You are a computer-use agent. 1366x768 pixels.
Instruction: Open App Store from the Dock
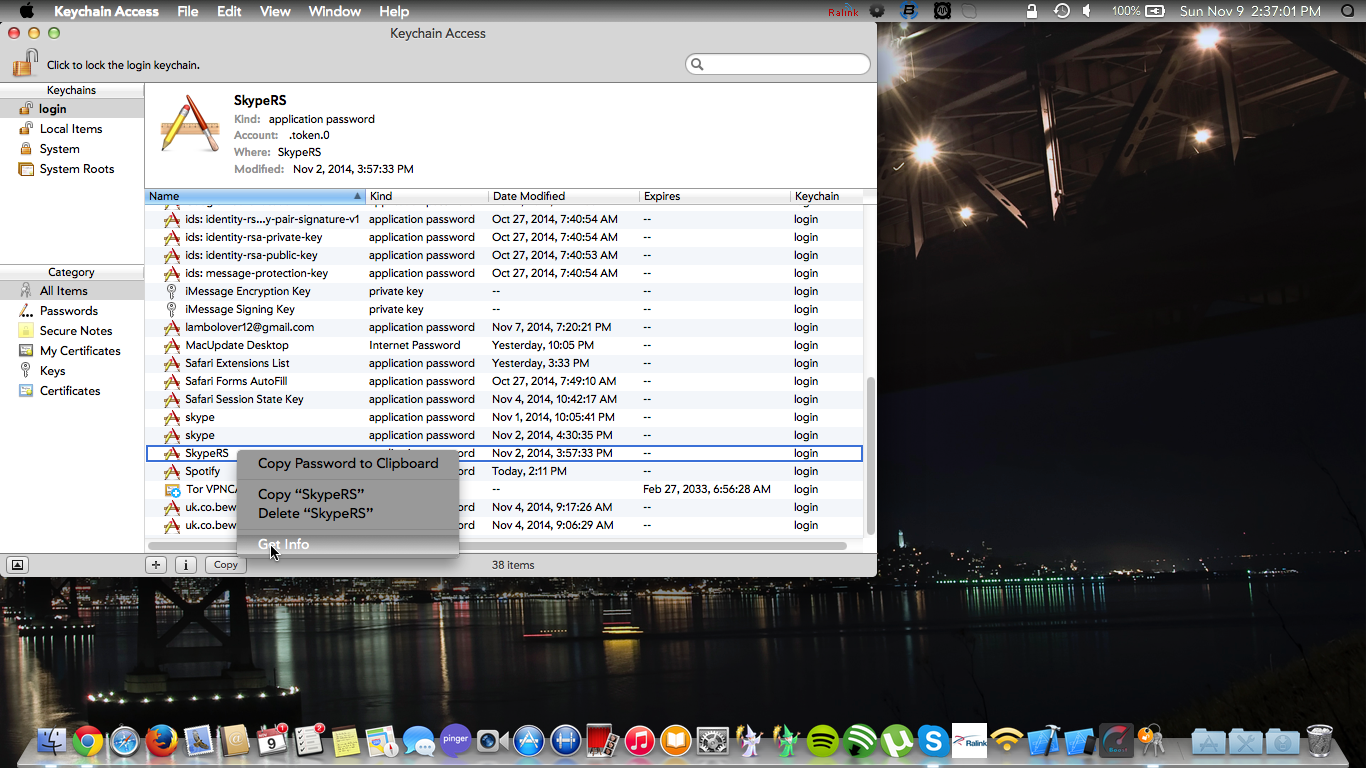click(528, 741)
